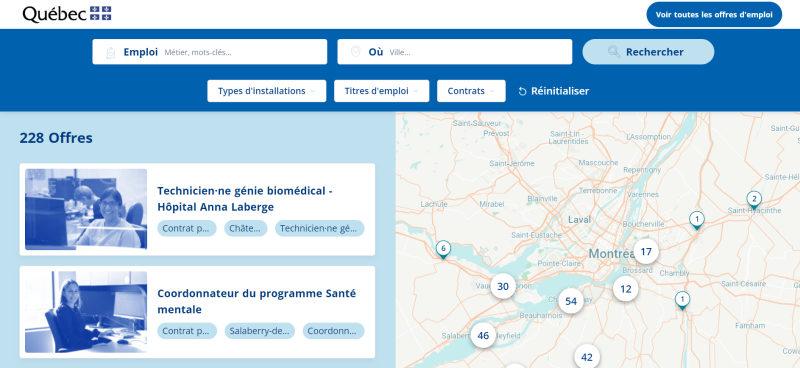800x368 pixels.
Task: Click Repentigny label on the map
Action: click(x=642, y=169)
